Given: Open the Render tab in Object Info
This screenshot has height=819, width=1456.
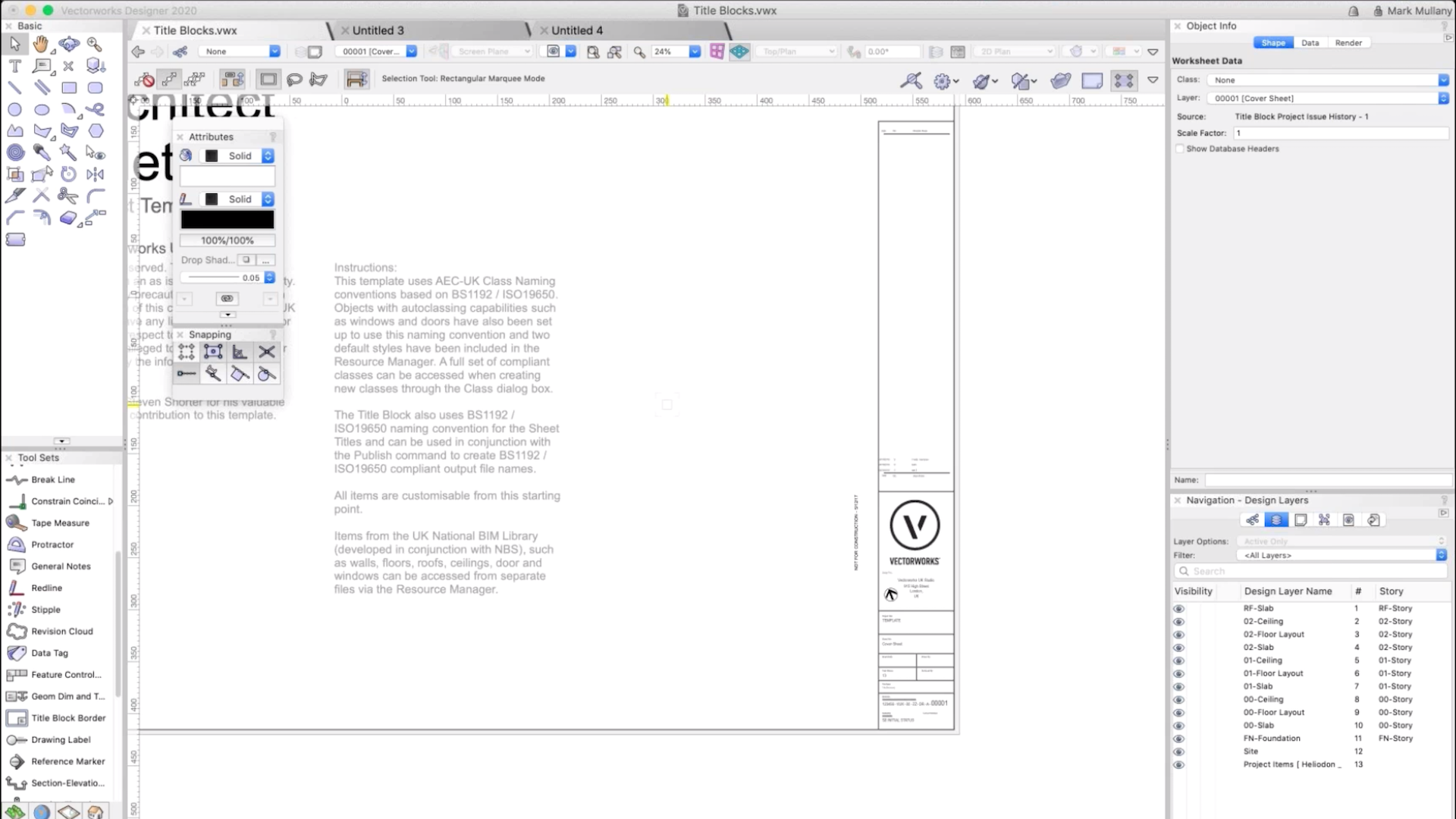Looking at the screenshot, I should click(x=1348, y=42).
